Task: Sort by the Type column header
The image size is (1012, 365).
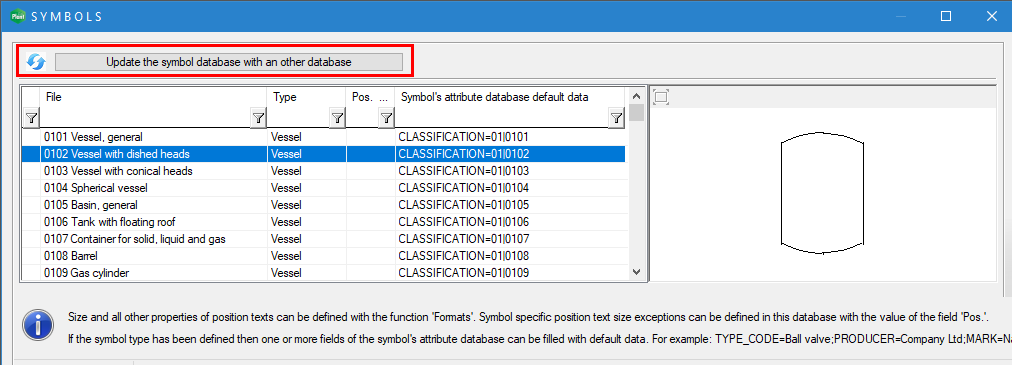Action: click(307, 97)
